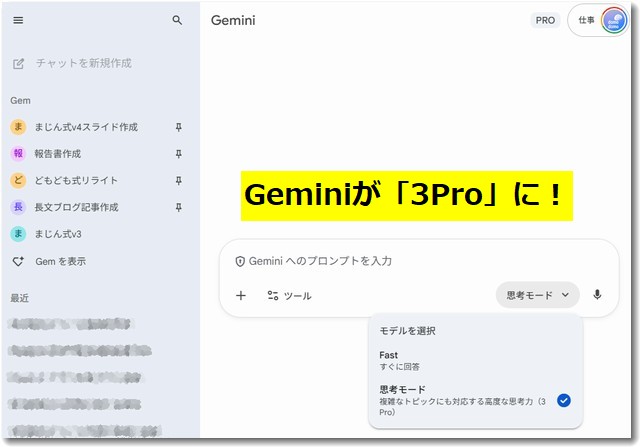The height and width of the screenshot is (447, 640).
Task: Open the どもども式リライト Gem
Action: click(76, 180)
